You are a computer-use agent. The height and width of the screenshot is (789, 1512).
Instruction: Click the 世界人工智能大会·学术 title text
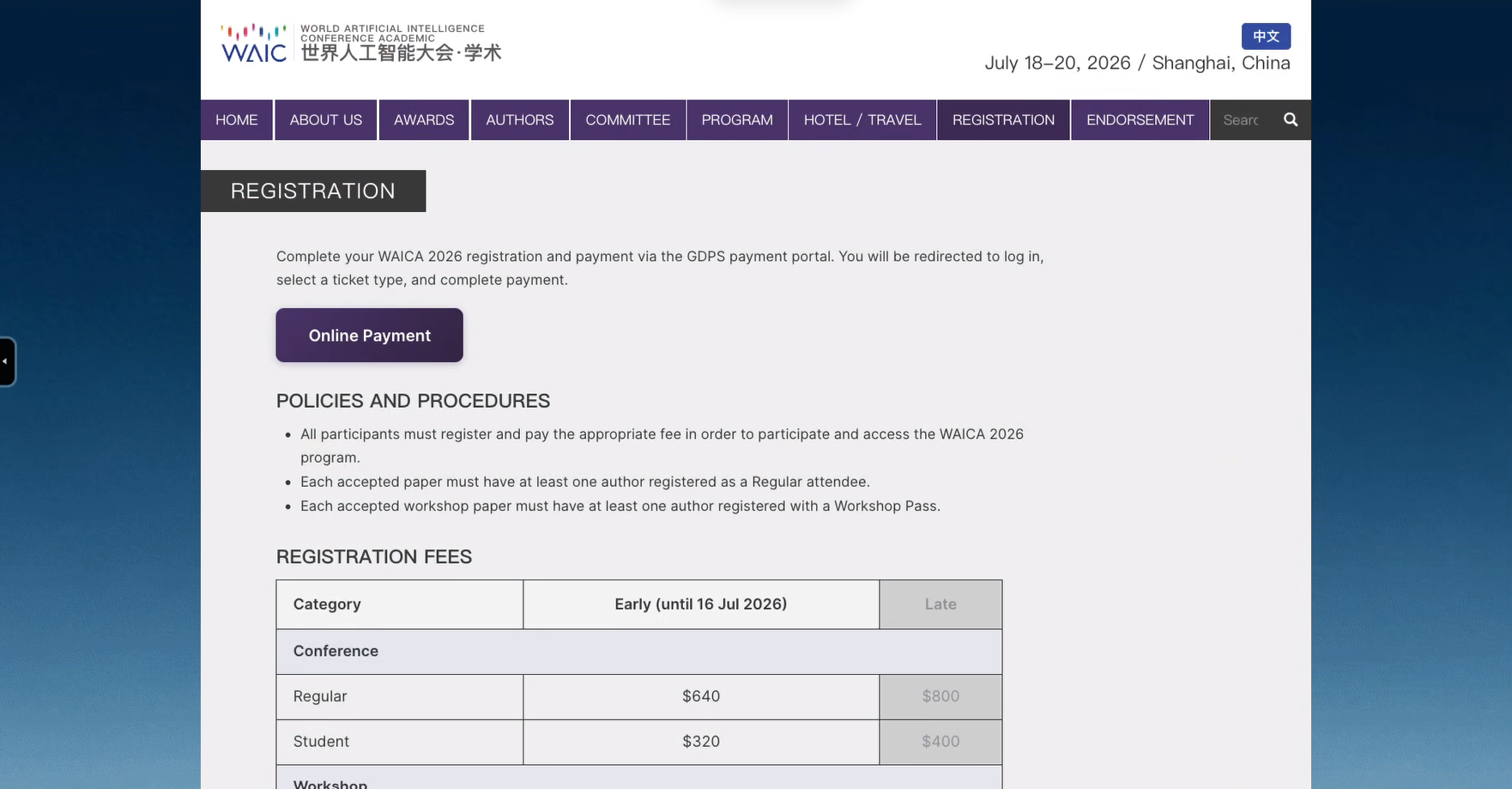(401, 52)
